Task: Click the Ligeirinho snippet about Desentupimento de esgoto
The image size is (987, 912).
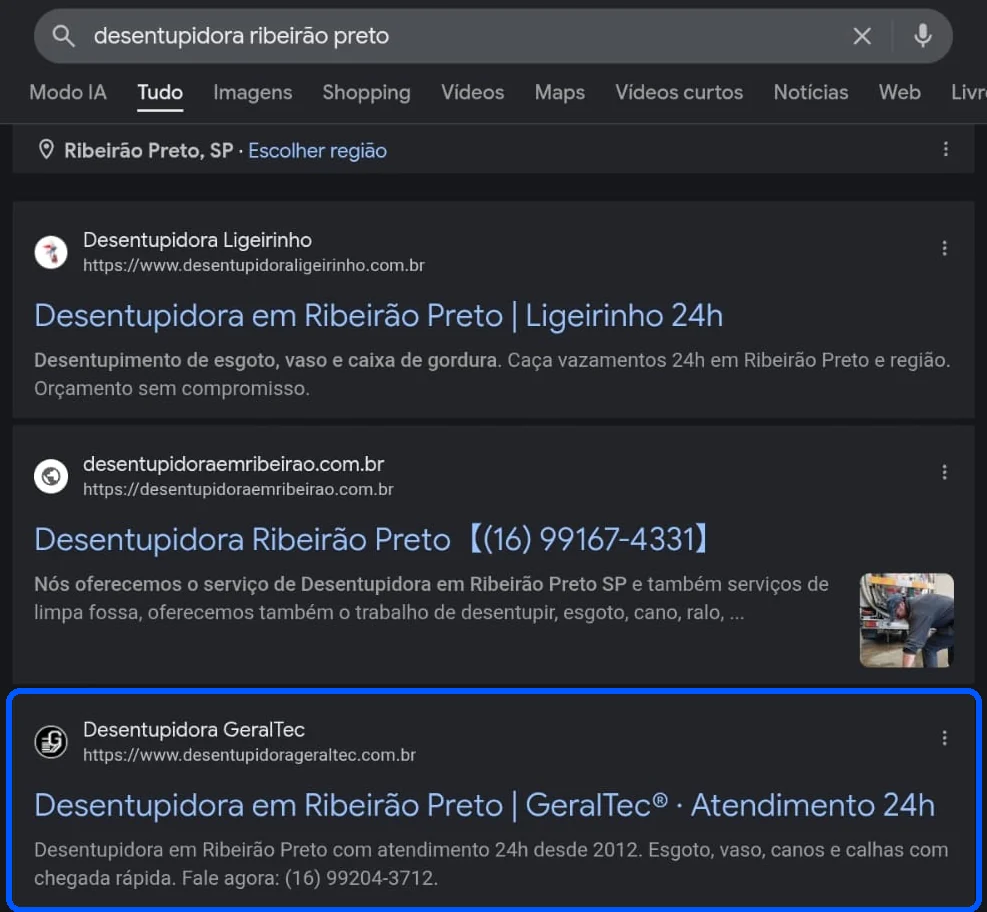Action: coord(492,374)
